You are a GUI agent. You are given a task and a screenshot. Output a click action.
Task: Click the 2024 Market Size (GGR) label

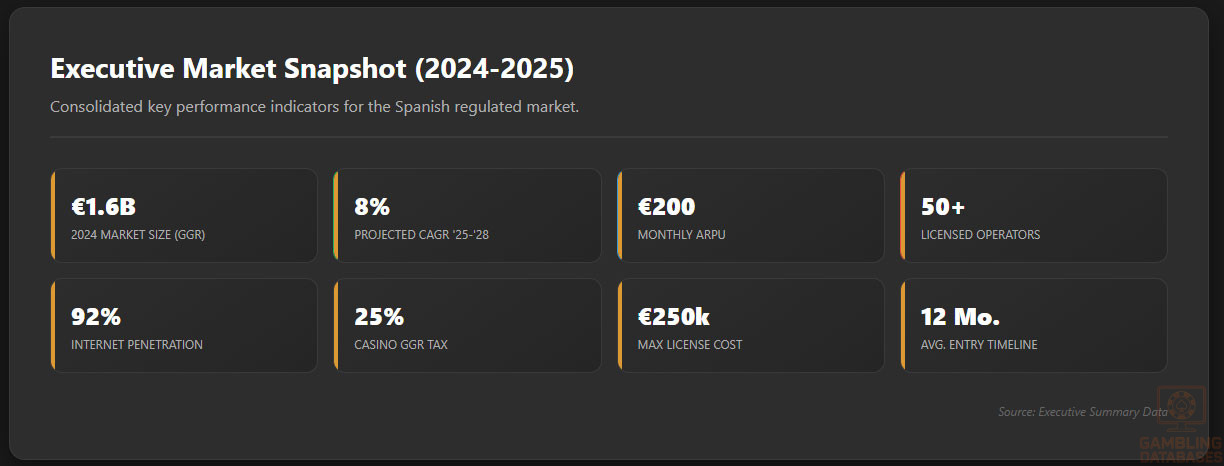click(x=137, y=235)
